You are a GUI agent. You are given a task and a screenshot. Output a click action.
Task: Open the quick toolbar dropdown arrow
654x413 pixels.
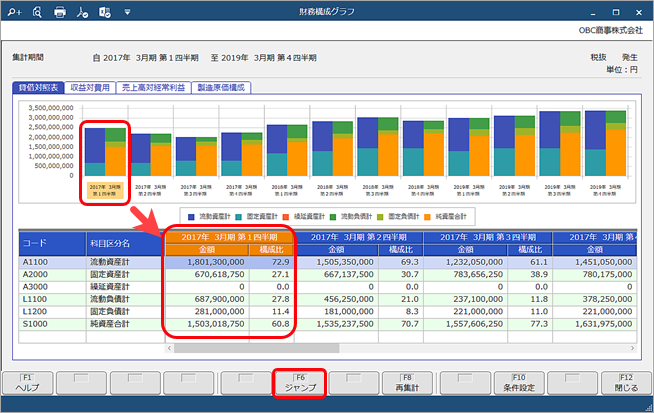click(x=127, y=12)
